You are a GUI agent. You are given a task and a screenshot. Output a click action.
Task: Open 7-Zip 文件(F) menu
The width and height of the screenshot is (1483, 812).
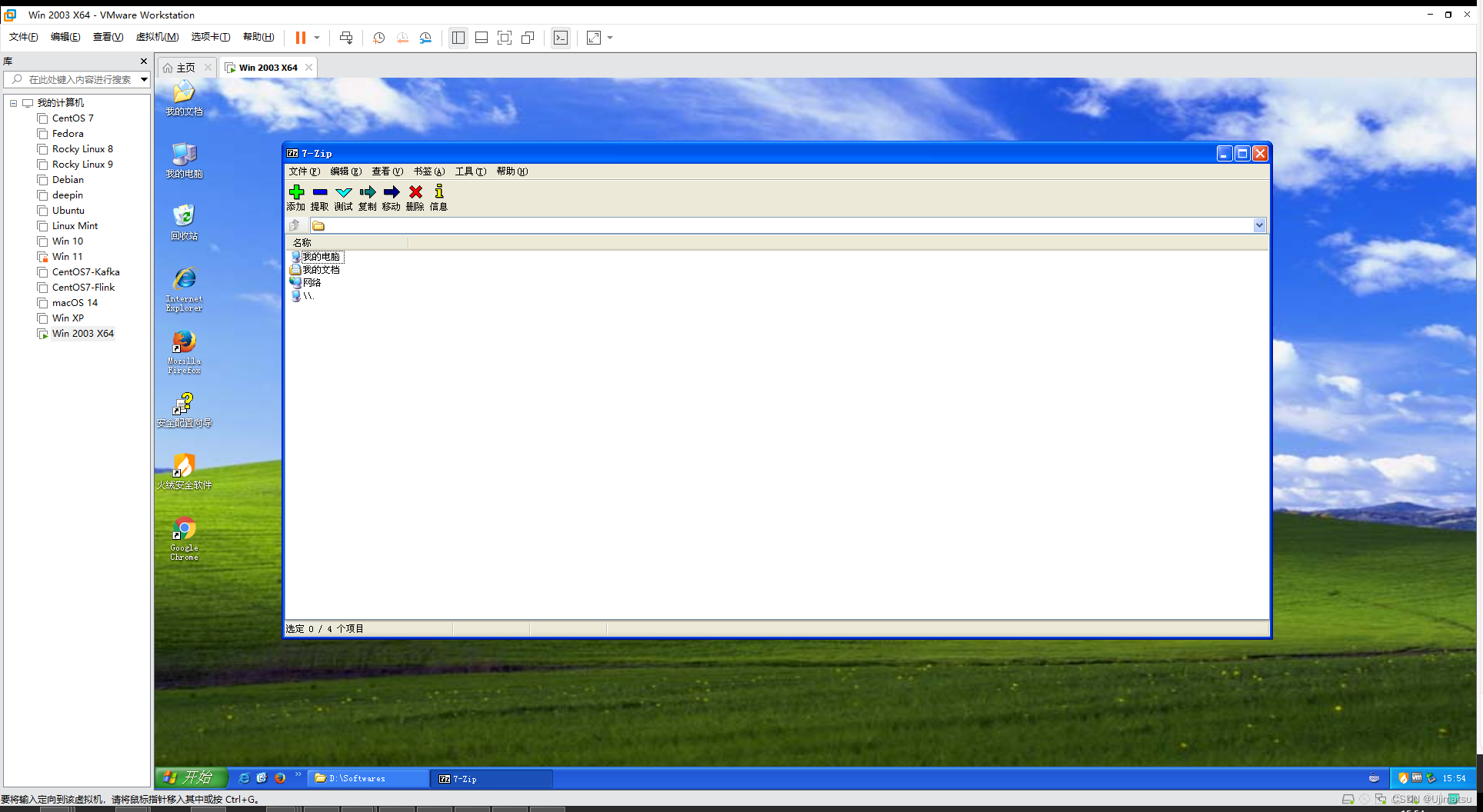pyautogui.click(x=304, y=171)
